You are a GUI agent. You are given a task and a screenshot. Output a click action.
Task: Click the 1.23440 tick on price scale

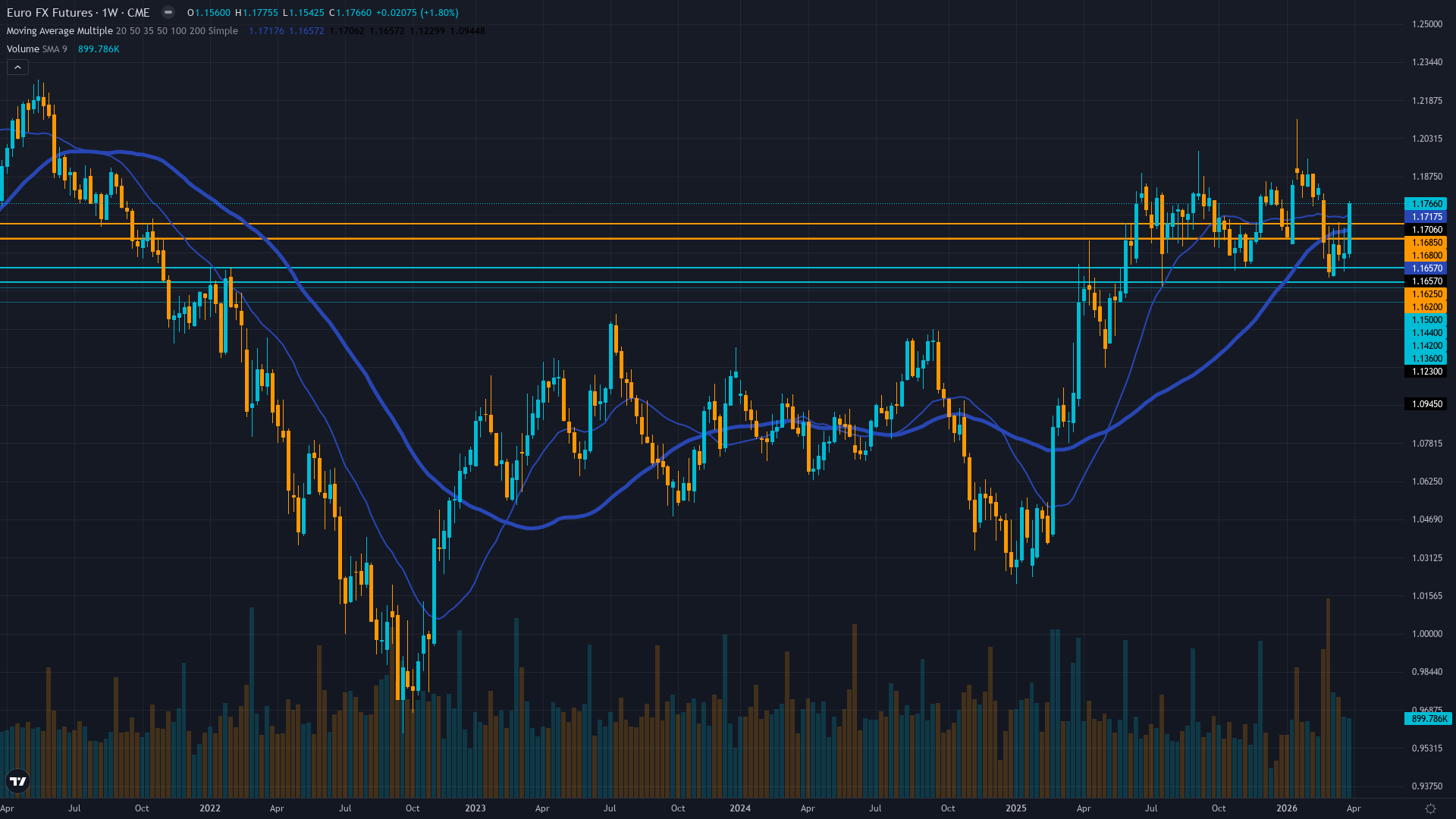click(x=1427, y=62)
